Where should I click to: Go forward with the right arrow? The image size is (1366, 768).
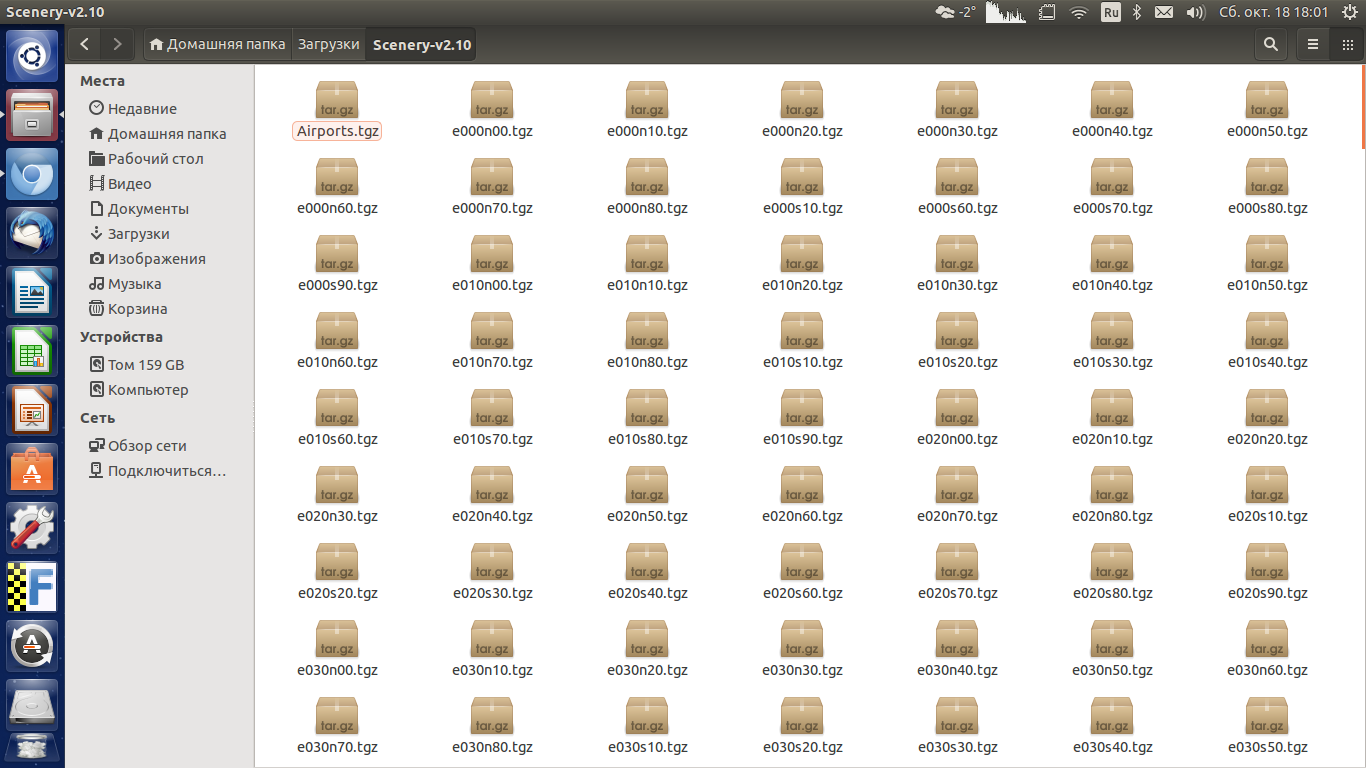[x=117, y=44]
